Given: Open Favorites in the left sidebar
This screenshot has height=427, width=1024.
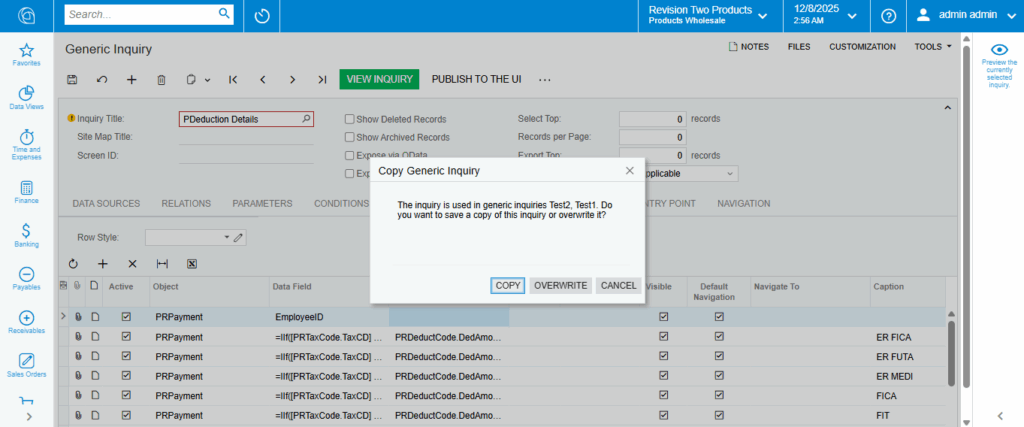Looking at the screenshot, I should pyautogui.click(x=27, y=54).
